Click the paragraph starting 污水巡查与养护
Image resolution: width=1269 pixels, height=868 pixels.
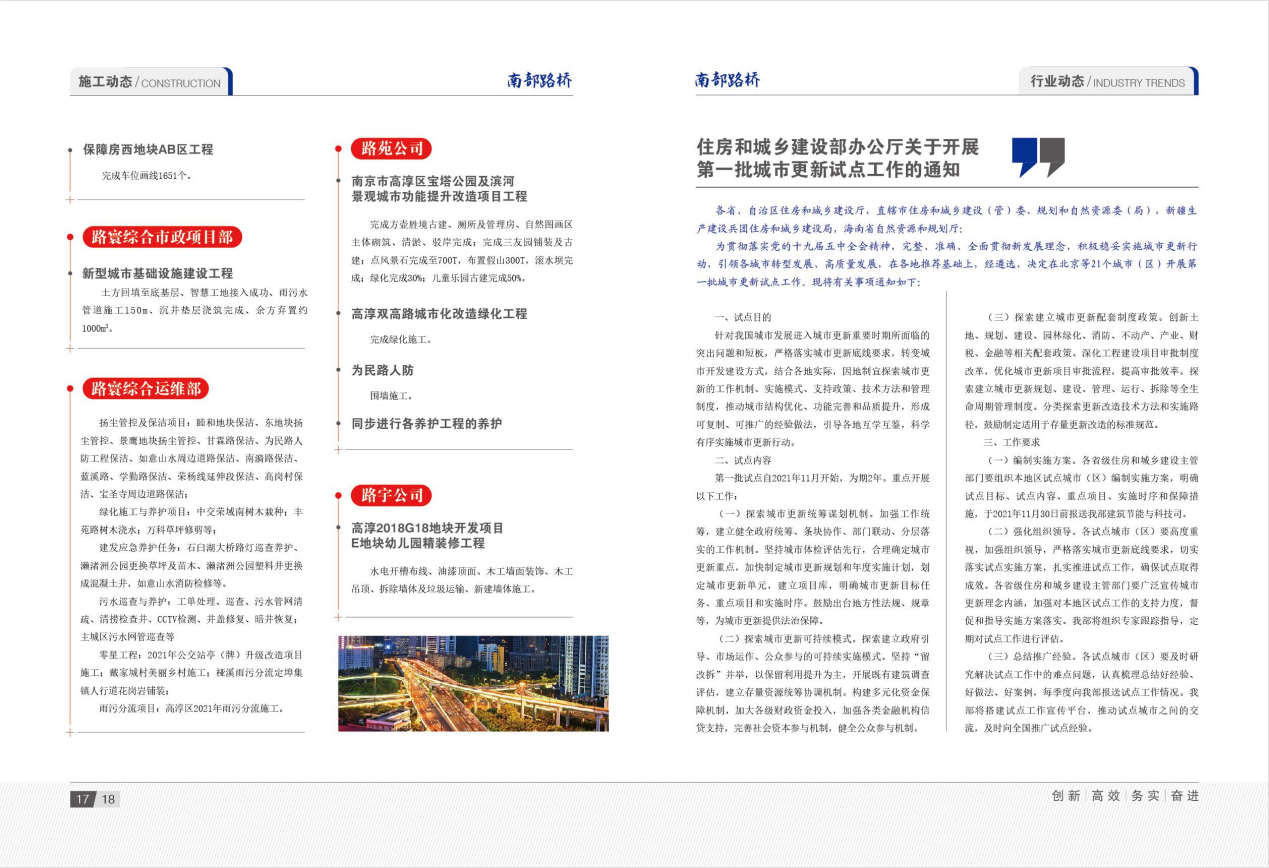click(193, 619)
